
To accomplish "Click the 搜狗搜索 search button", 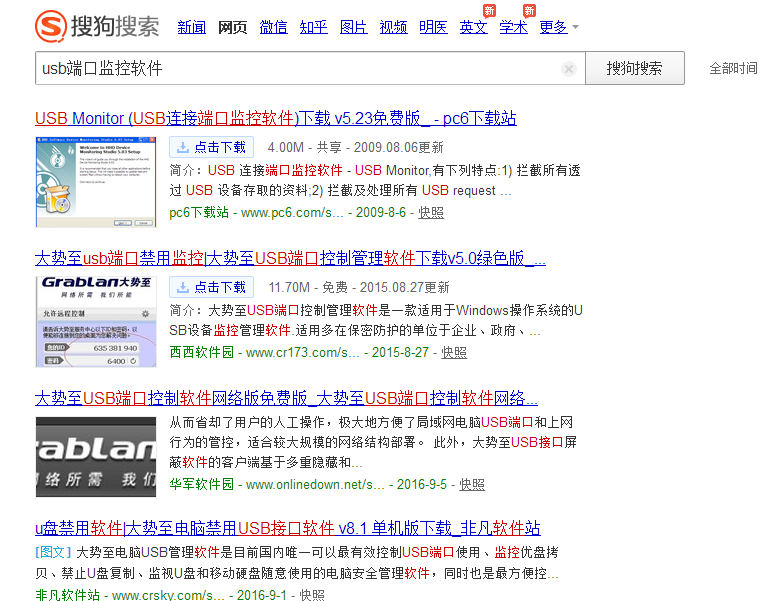I will tap(635, 68).
